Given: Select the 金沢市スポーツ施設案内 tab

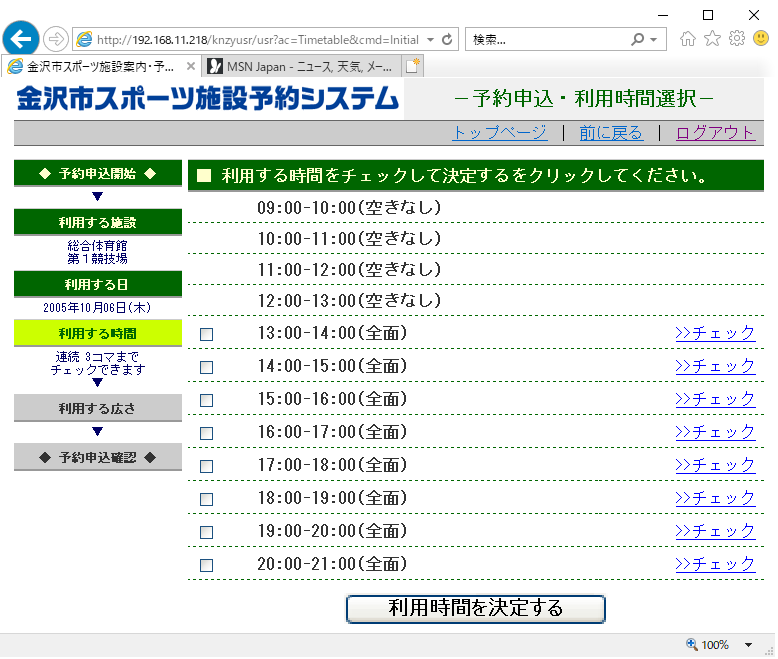Looking at the screenshot, I should coord(101,66).
